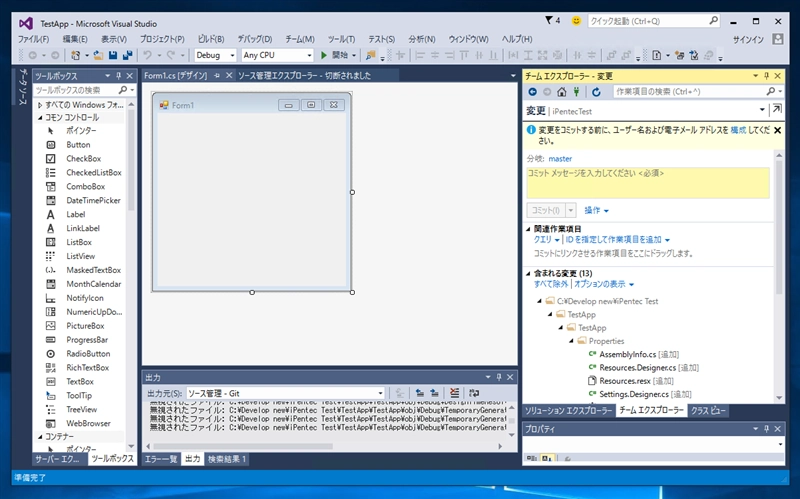Collapse the Related Work Items section
The width and height of the screenshot is (800, 499).
pos(529,229)
